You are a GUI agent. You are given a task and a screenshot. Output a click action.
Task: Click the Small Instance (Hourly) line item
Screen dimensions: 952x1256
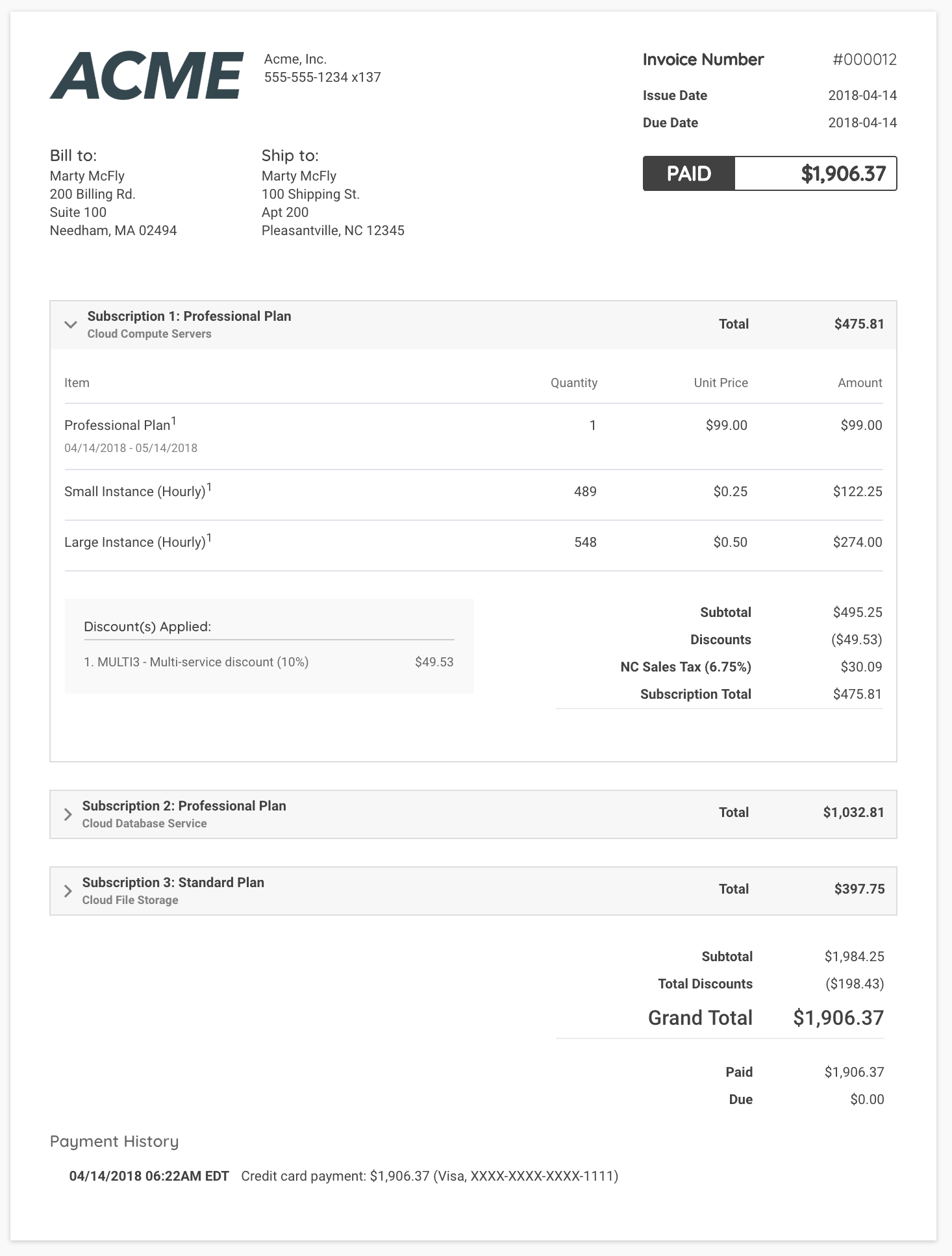135,492
